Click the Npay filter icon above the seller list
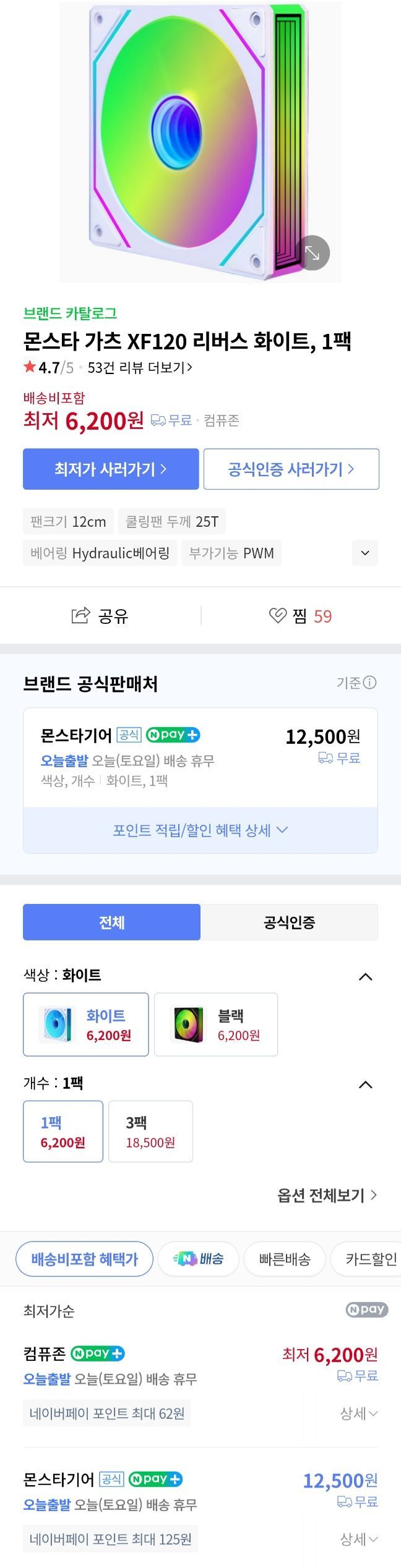The width and height of the screenshot is (401, 1568). 366,1310
